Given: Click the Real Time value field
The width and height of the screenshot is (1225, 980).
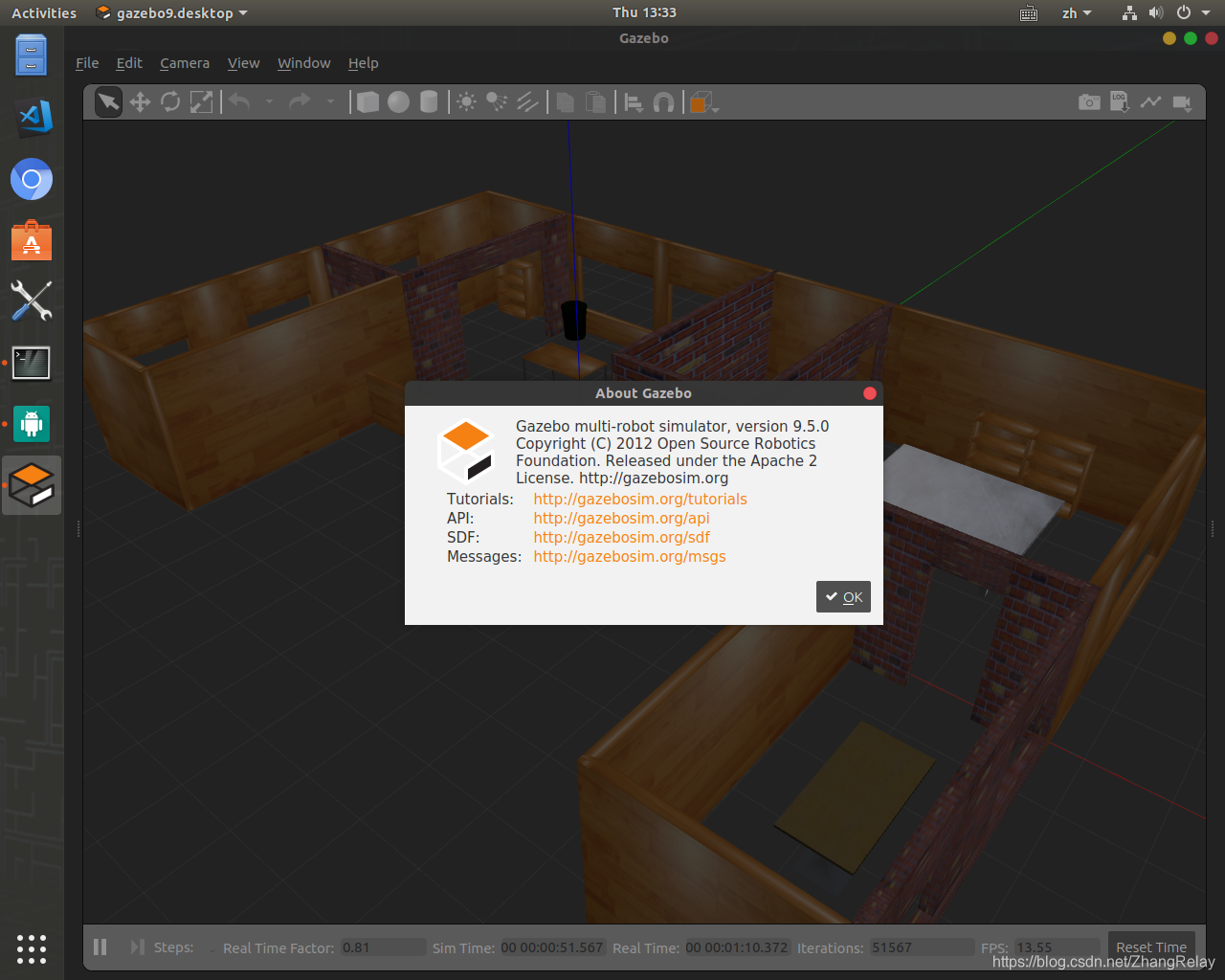Looking at the screenshot, I should click(737, 947).
